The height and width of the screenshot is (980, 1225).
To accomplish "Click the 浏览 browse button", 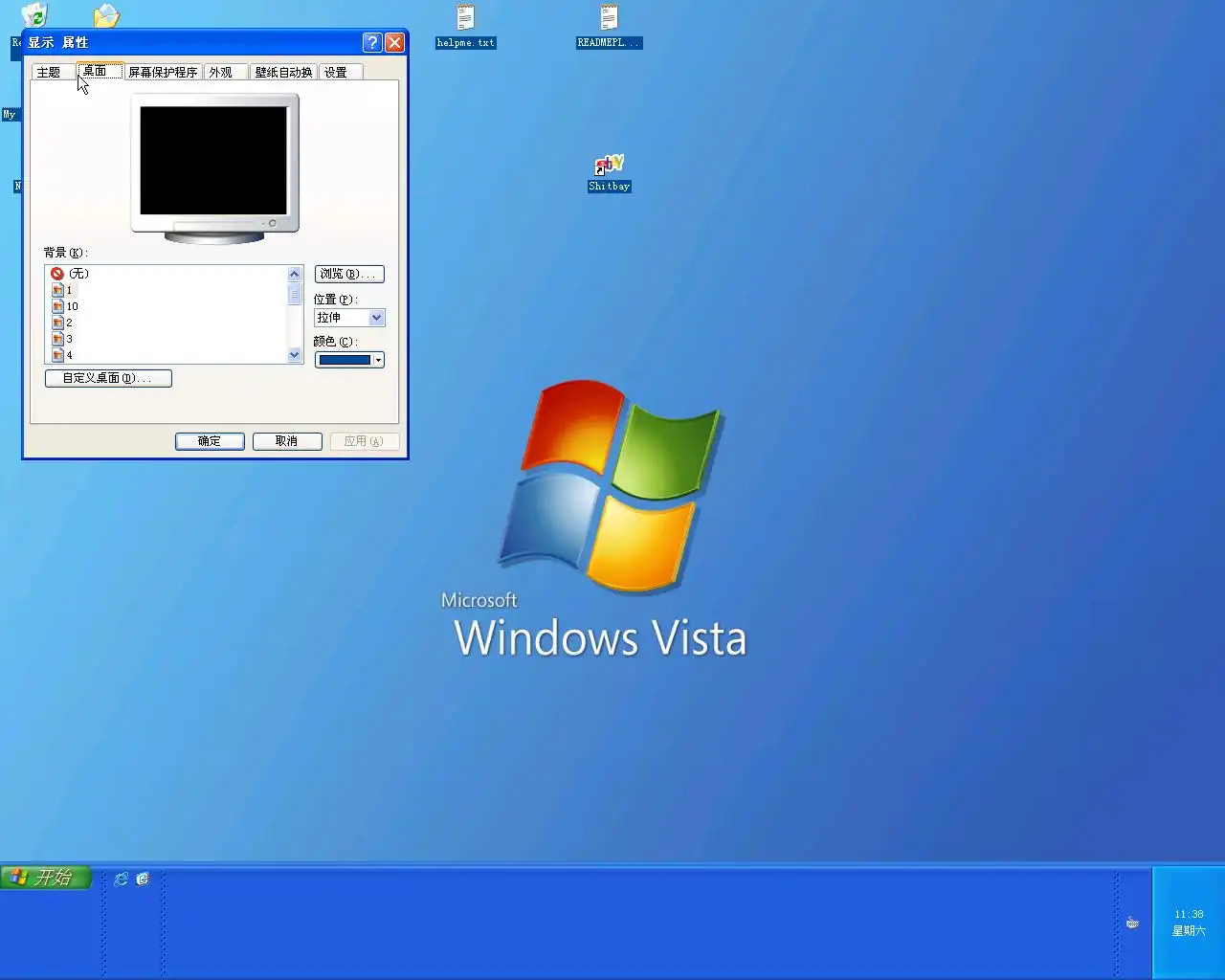I will 349,274.
